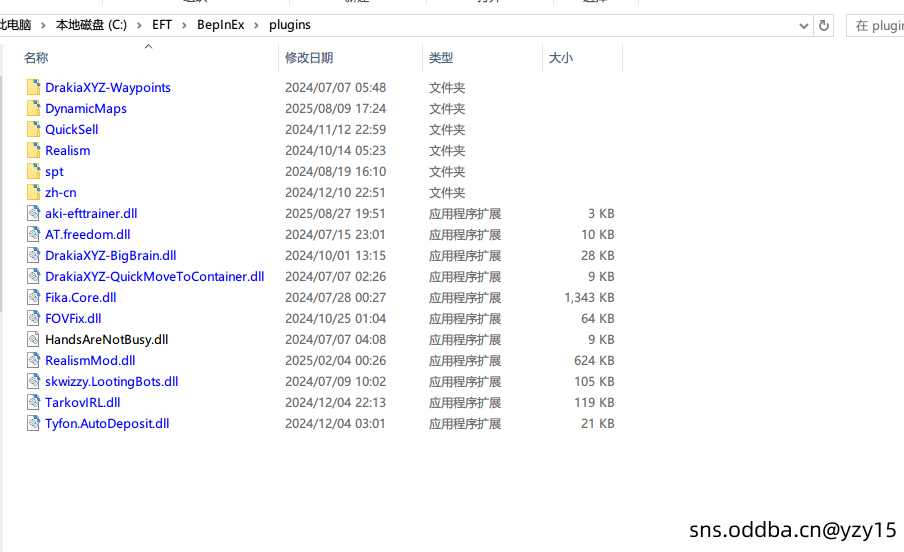The height and width of the screenshot is (552, 904).
Task: Expand the chevron after 本地磁盘 (C:)
Action: coord(139,25)
